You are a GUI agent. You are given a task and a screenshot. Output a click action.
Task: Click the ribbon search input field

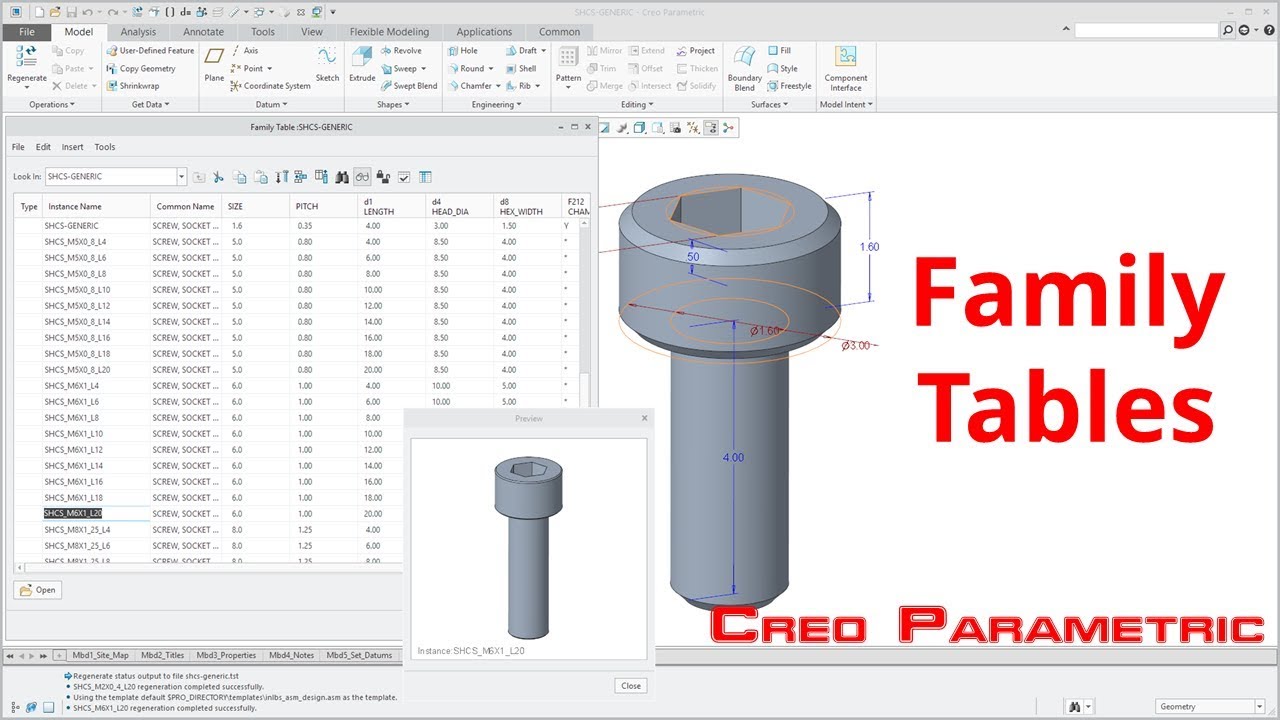point(1147,31)
